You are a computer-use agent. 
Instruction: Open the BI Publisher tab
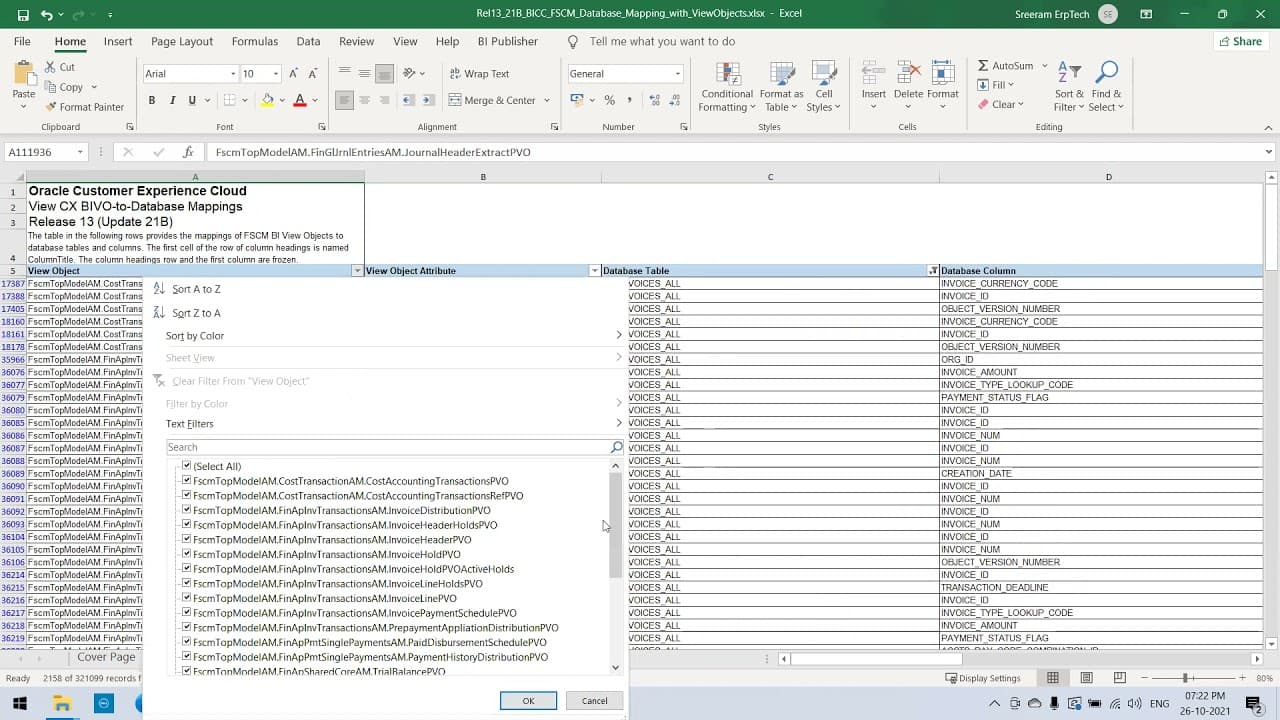pos(508,41)
